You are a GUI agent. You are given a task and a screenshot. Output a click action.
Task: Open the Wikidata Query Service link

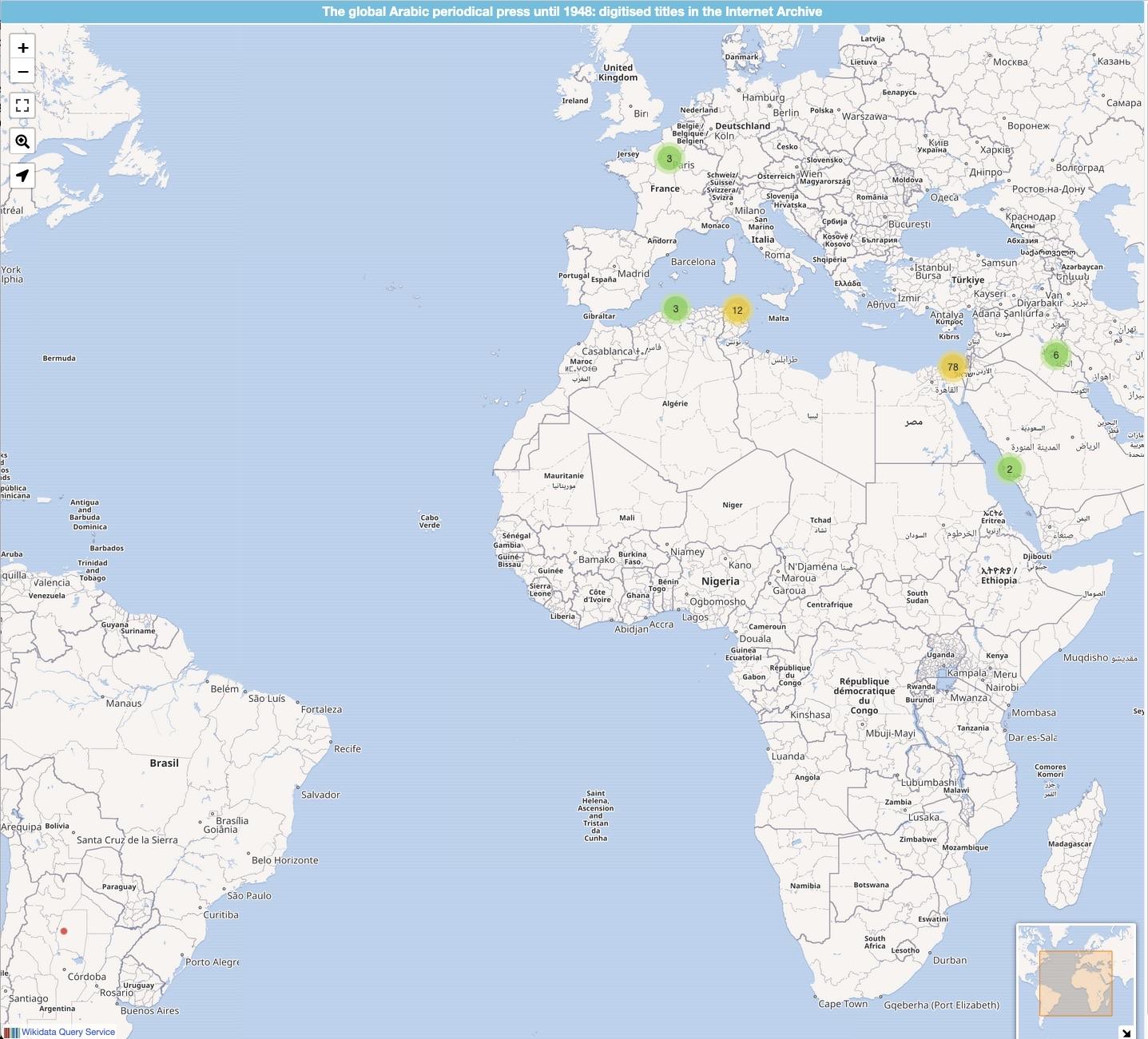click(x=68, y=1032)
